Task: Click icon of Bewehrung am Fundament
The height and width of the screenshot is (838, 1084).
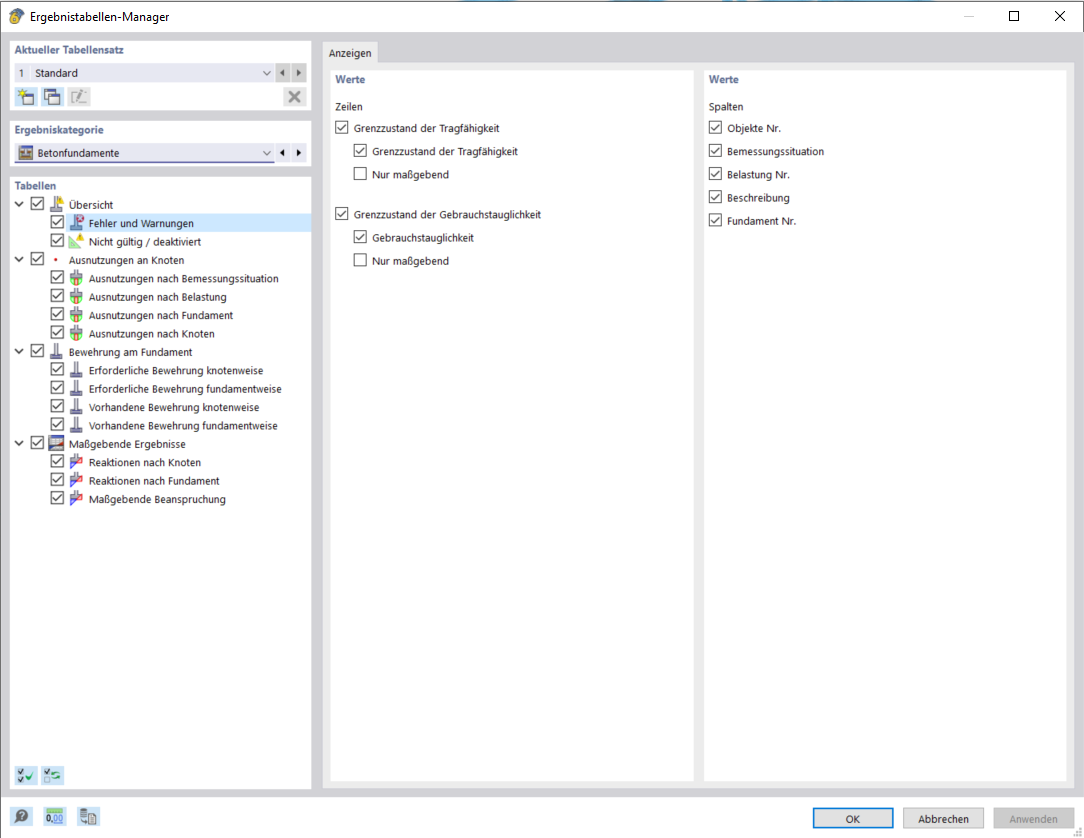Action: coord(57,351)
